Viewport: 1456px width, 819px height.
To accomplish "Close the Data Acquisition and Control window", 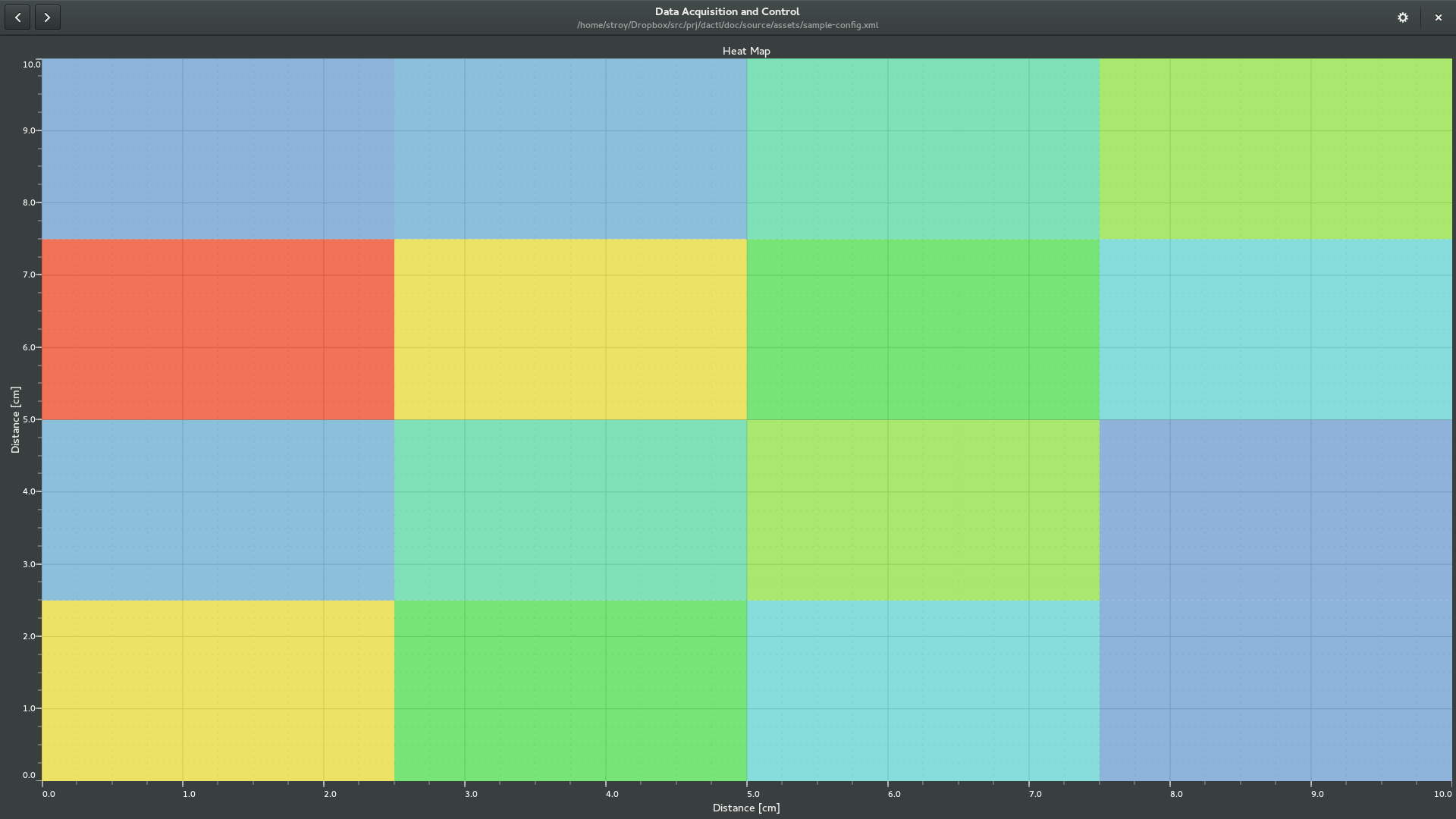I will [1439, 17].
